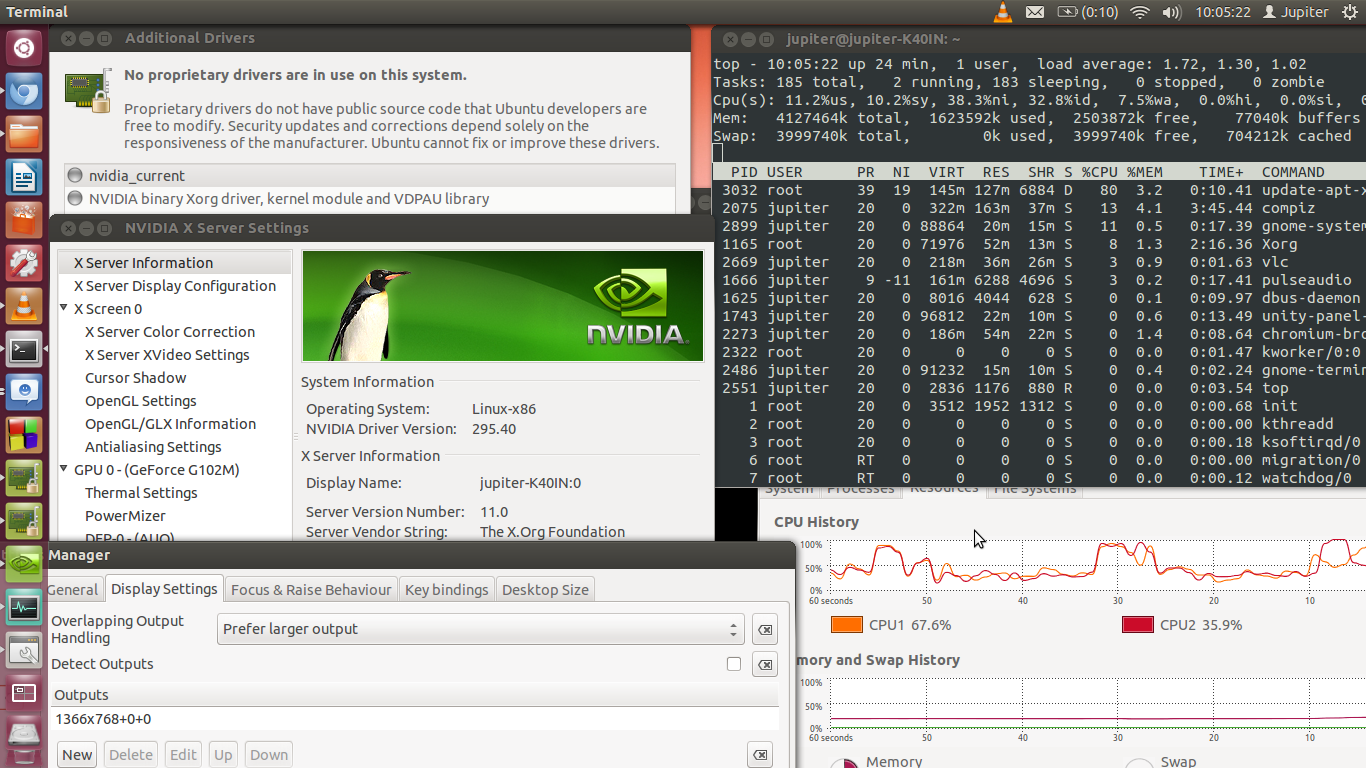Screen dimensions: 1366x768
Task: Click the jupiter-K40IN:0 display name value
Action: point(530,483)
